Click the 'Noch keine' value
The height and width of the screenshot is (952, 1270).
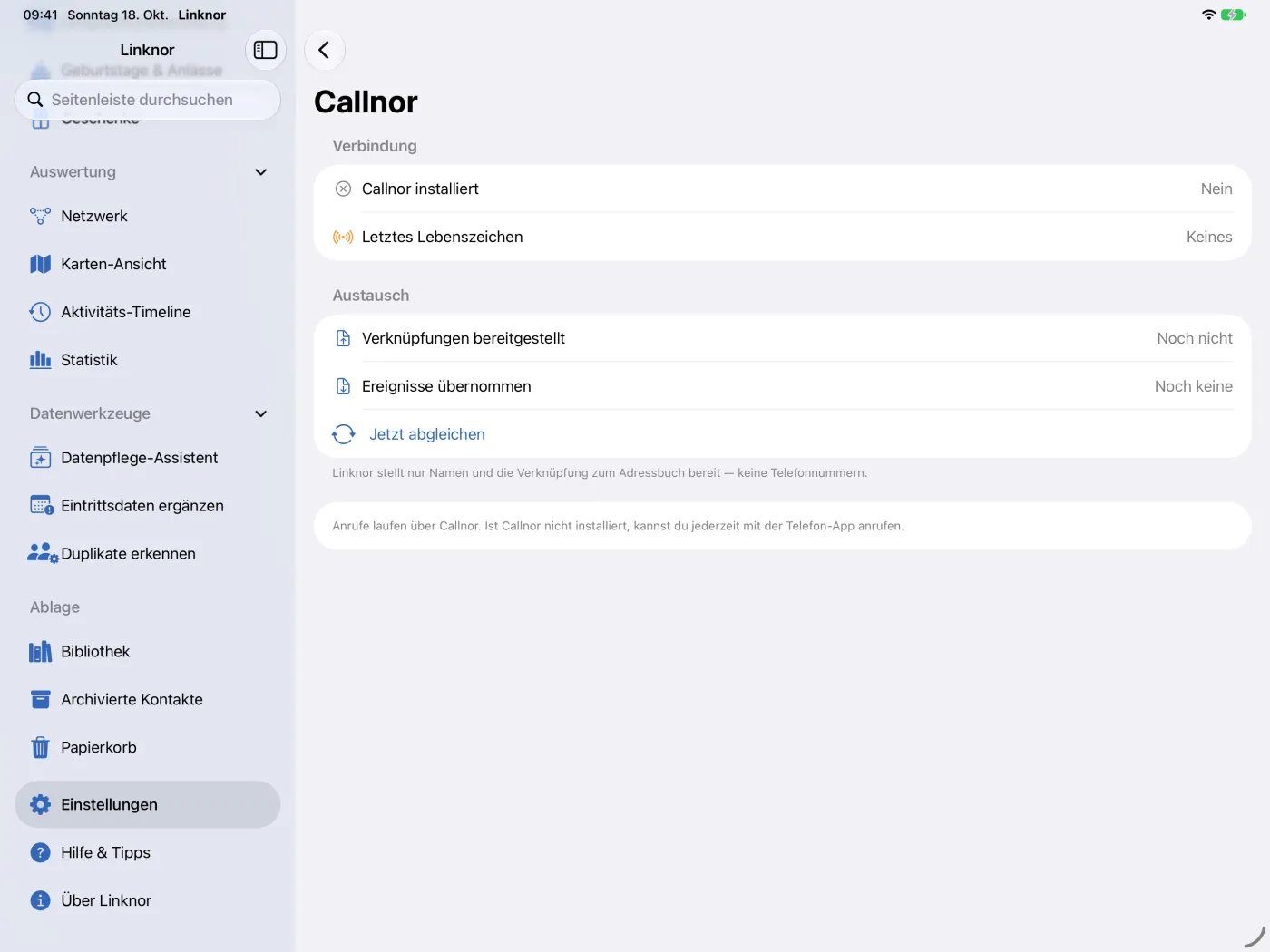1194,386
